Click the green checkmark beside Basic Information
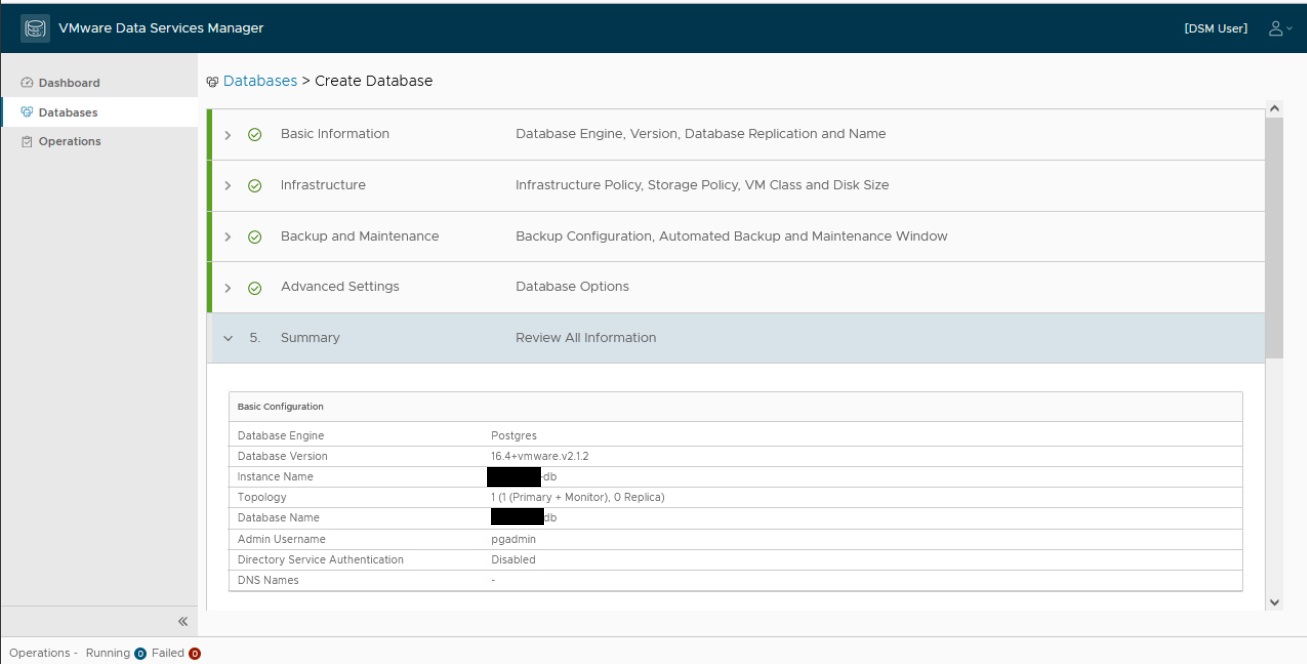 (x=255, y=134)
